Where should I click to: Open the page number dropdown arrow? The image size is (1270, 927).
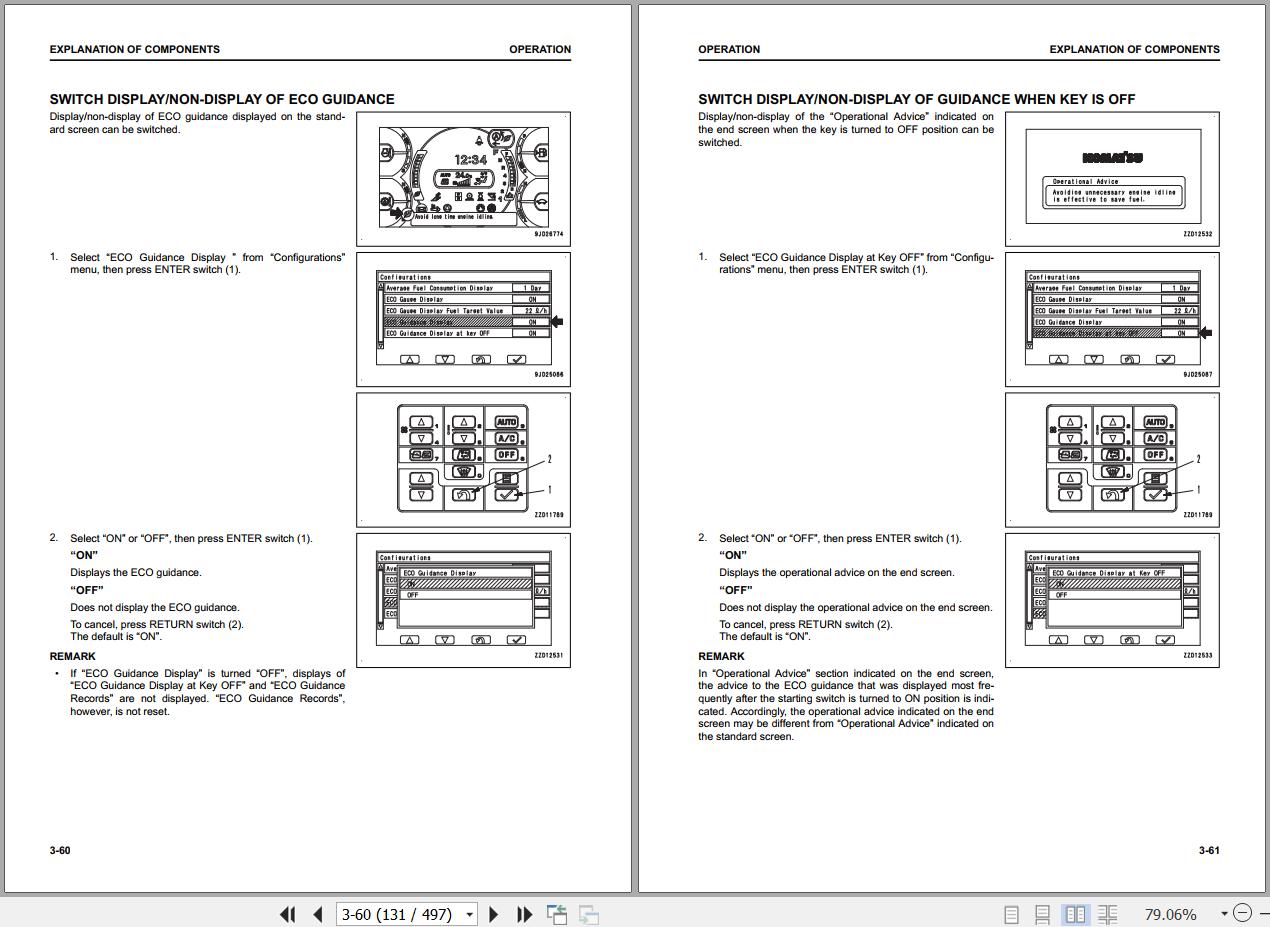[469, 914]
